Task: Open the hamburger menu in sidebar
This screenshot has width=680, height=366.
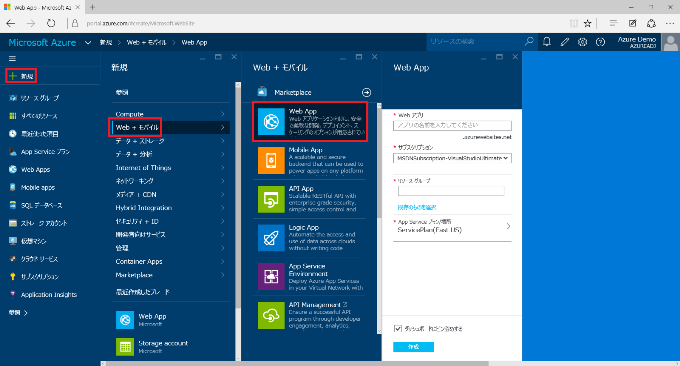Action: [x=12, y=59]
